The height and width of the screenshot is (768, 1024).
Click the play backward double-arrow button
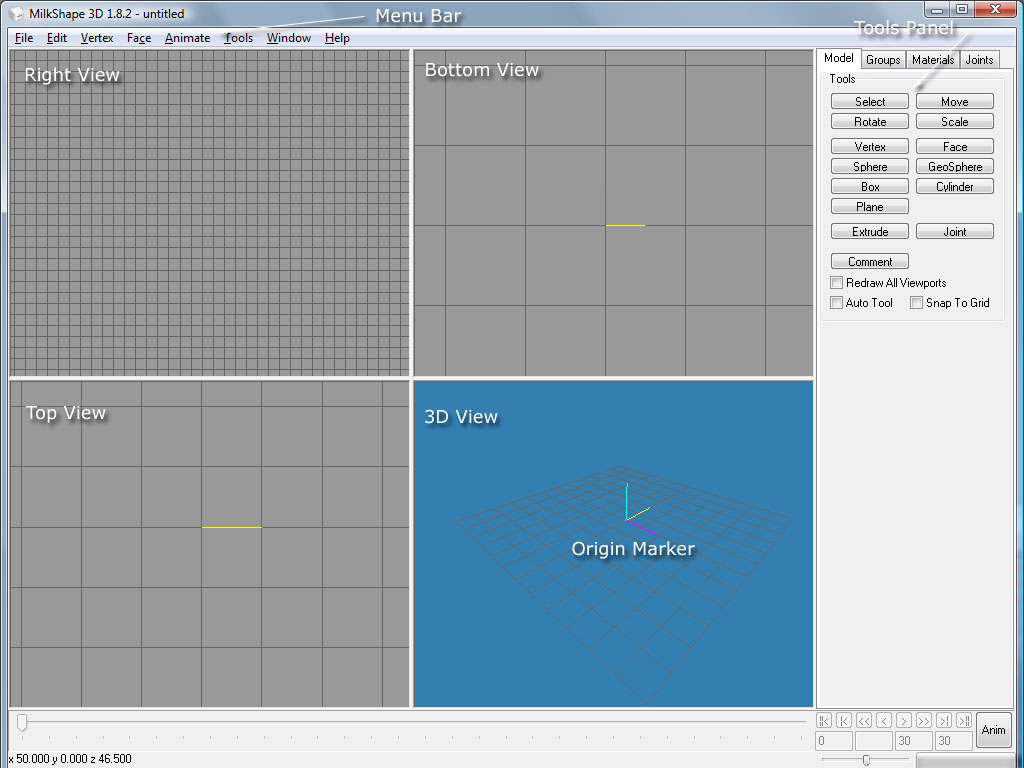coord(864,720)
